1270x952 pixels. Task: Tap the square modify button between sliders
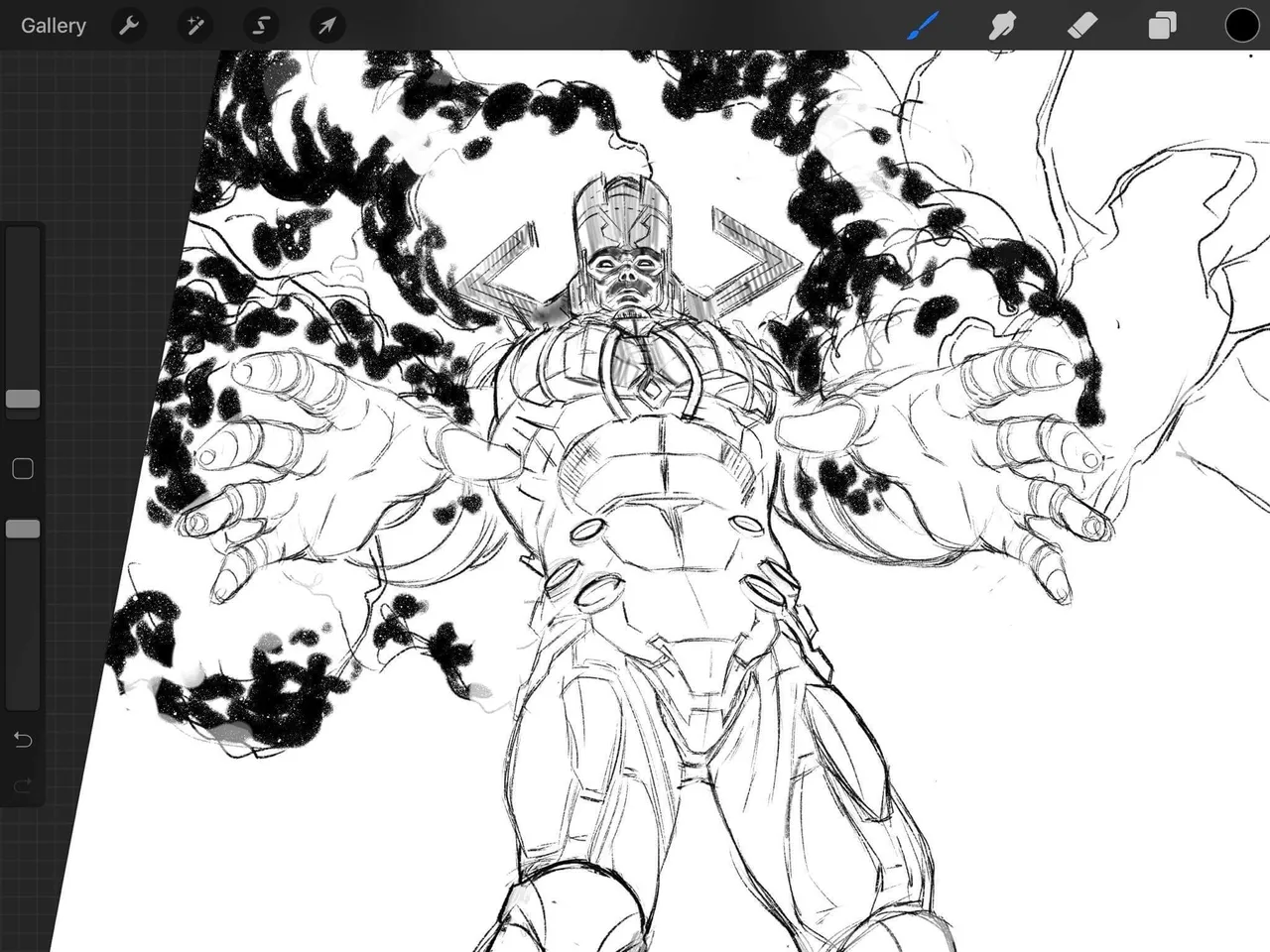[x=23, y=469]
